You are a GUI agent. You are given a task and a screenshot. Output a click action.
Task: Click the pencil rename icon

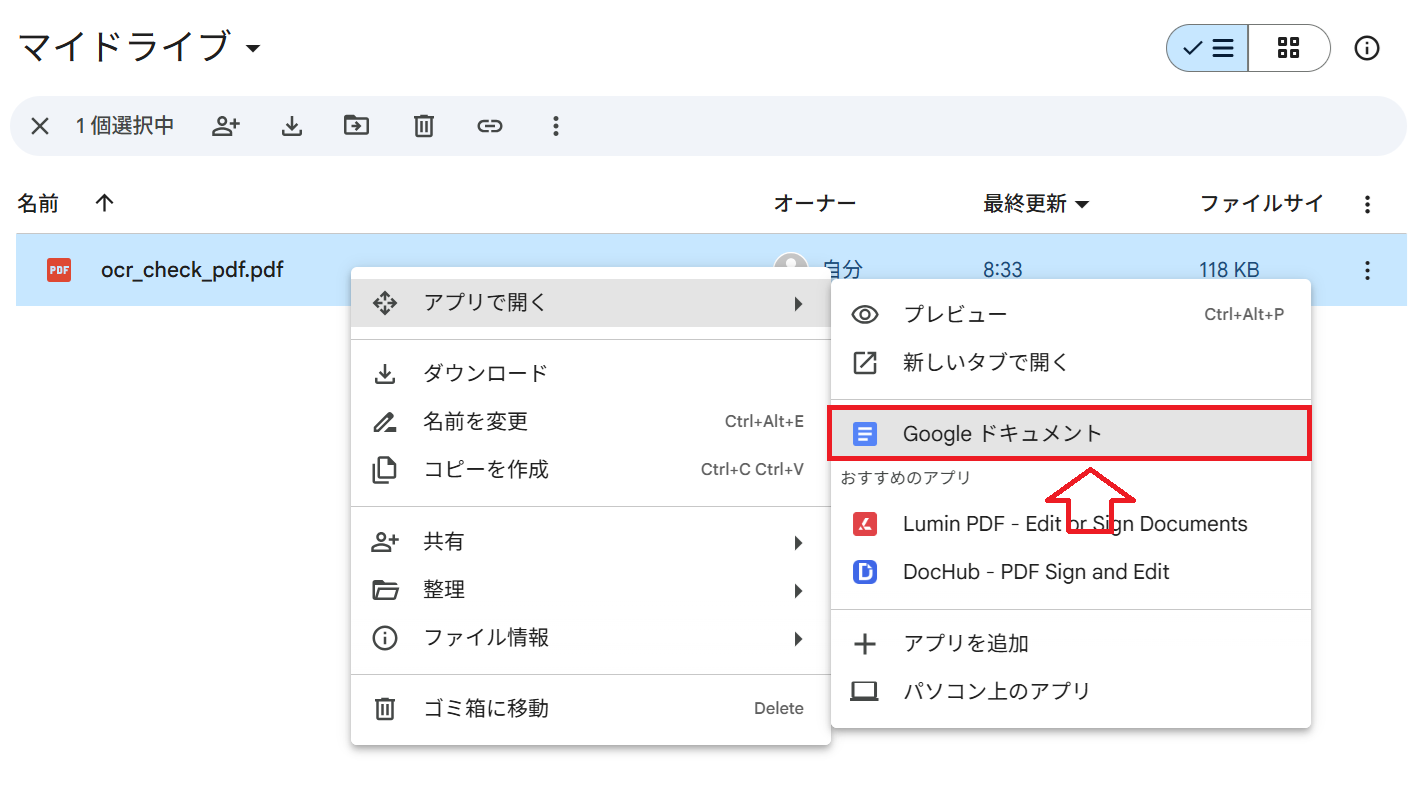point(385,422)
